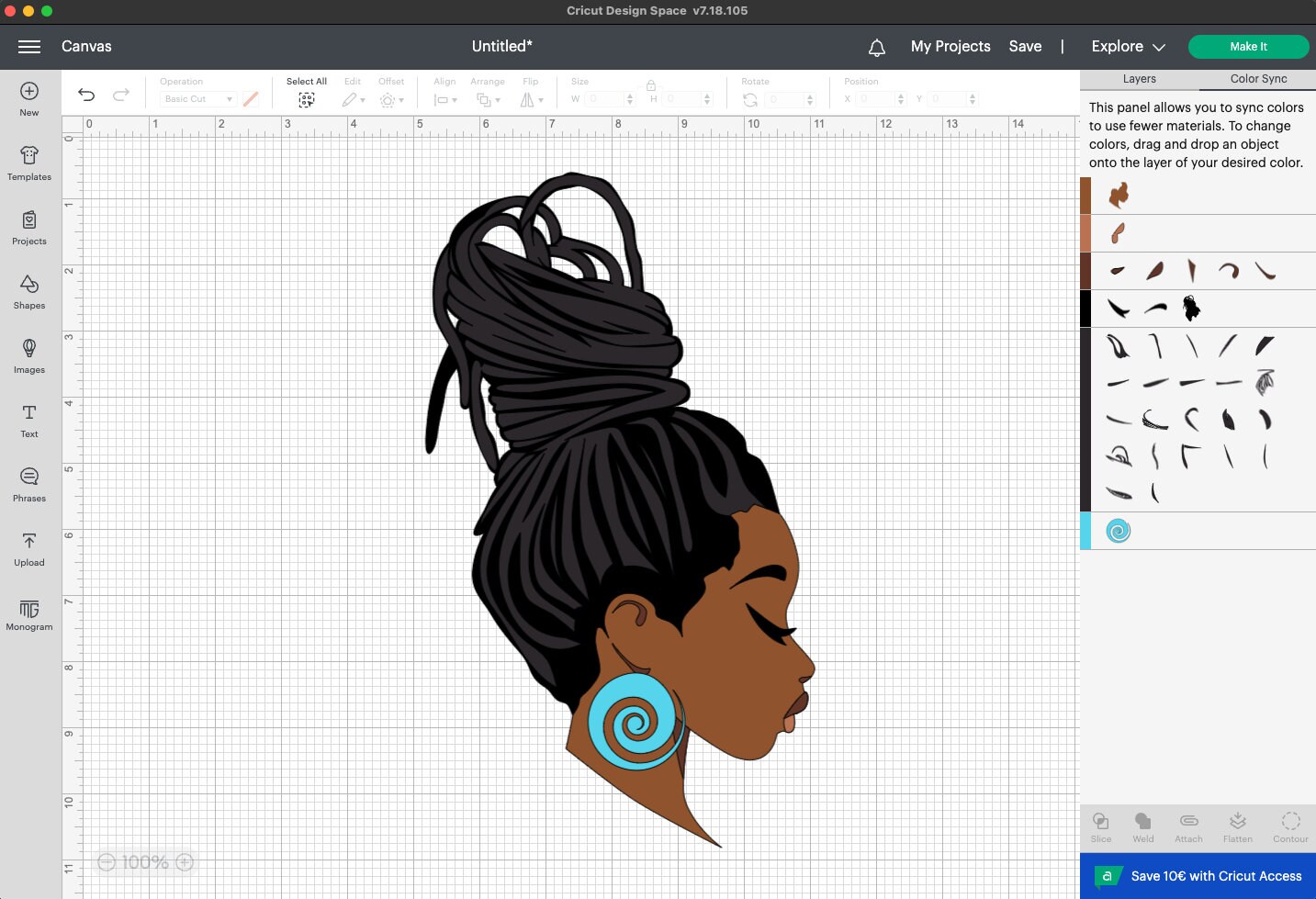This screenshot has width=1316, height=899.
Task: Open the Basic Cut operation dropdown
Action: pyautogui.click(x=196, y=98)
